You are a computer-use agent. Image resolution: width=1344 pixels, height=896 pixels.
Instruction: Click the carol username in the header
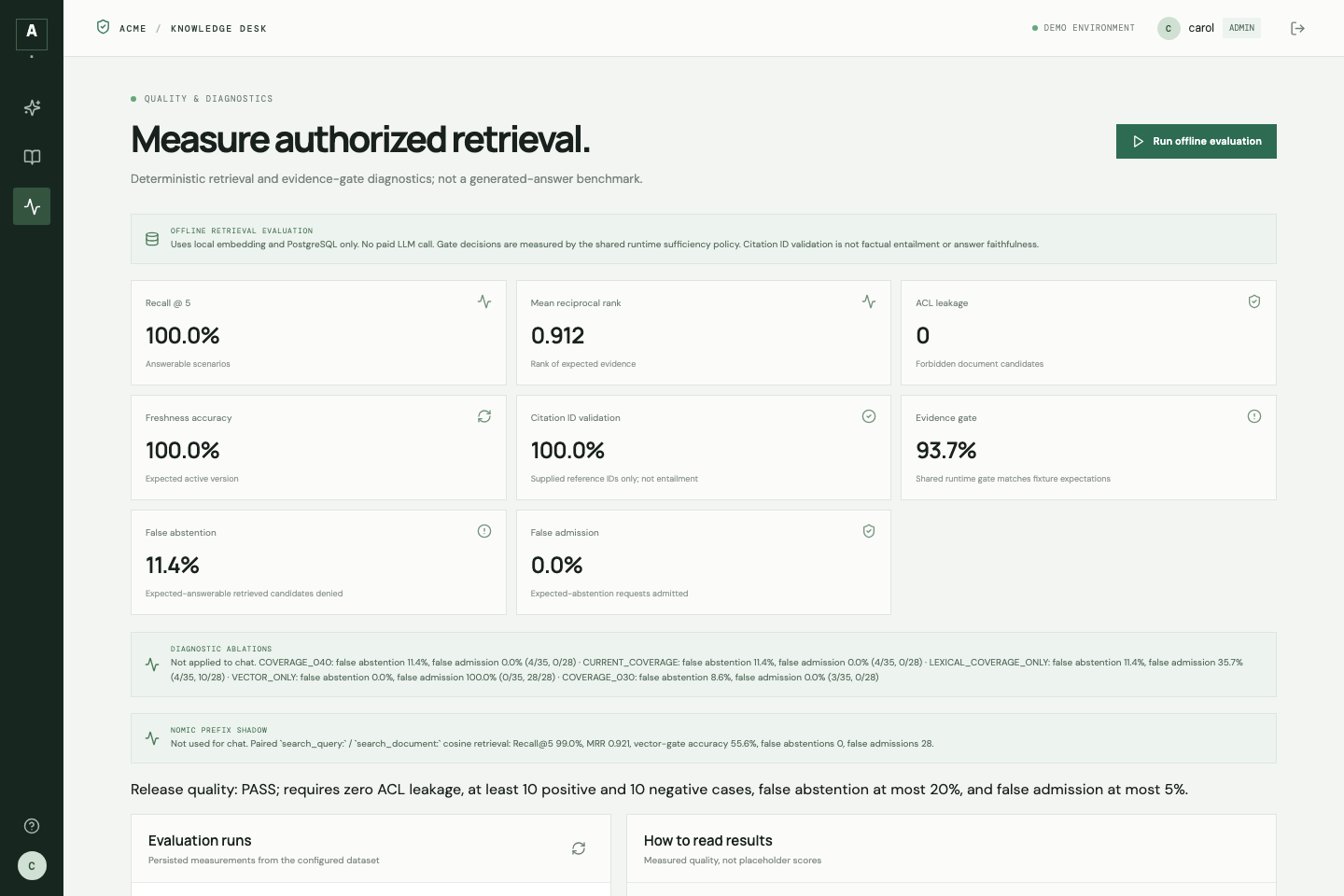pyautogui.click(x=1201, y=28)
